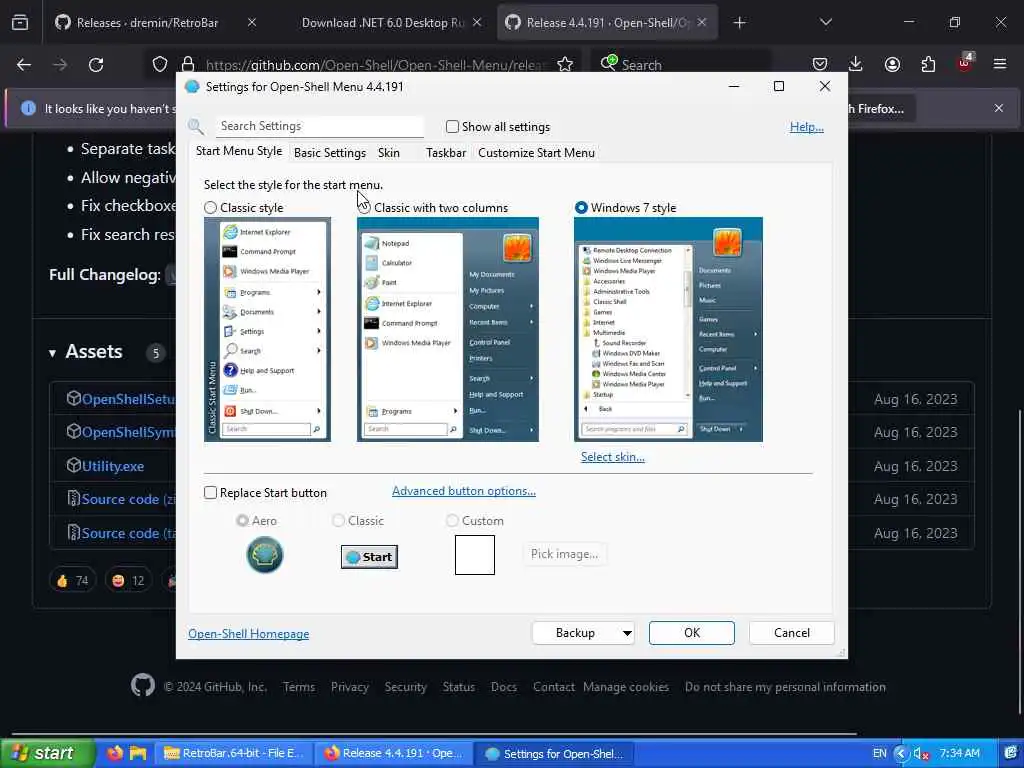Open Firefox downloads panel
This screenshot has width=1024, height=768.
point(856,64)
